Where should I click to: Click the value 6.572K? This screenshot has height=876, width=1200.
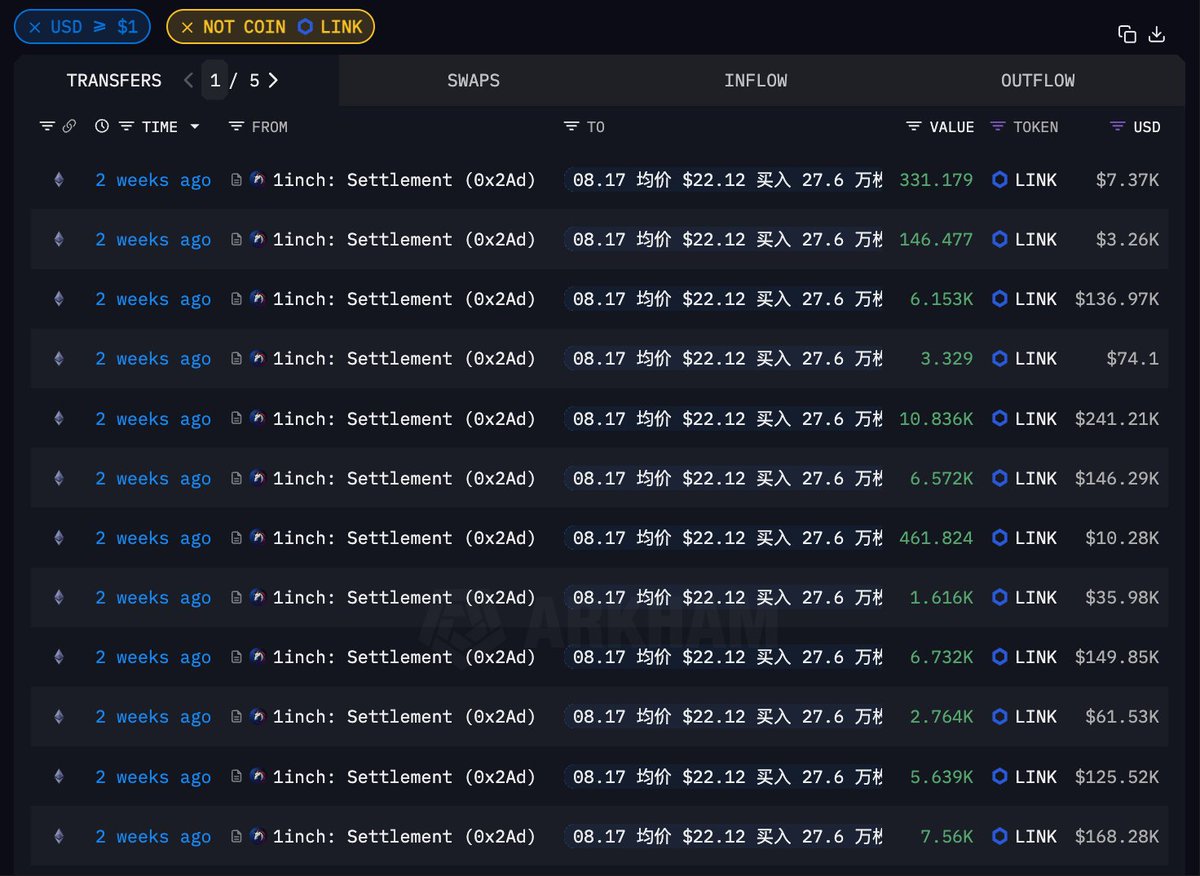click(x=941, y=479)
